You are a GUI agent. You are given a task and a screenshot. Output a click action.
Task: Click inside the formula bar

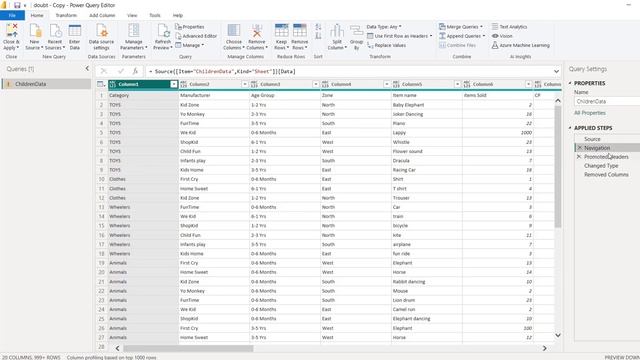coord(348,71)
